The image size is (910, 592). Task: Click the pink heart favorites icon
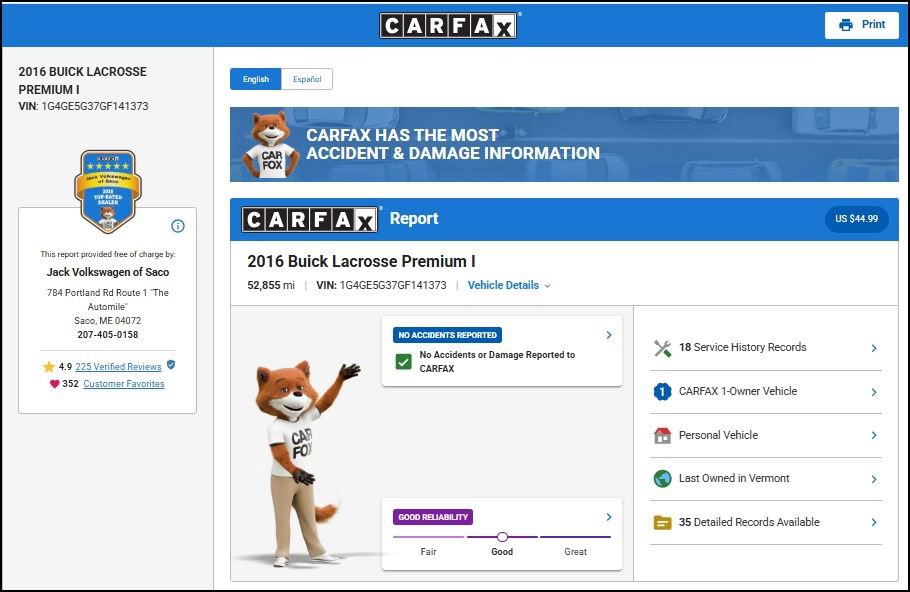(x=55, y=384)
